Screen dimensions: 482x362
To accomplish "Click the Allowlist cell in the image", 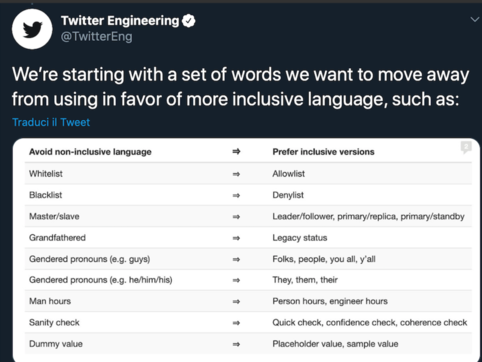I will click(289, 174).
